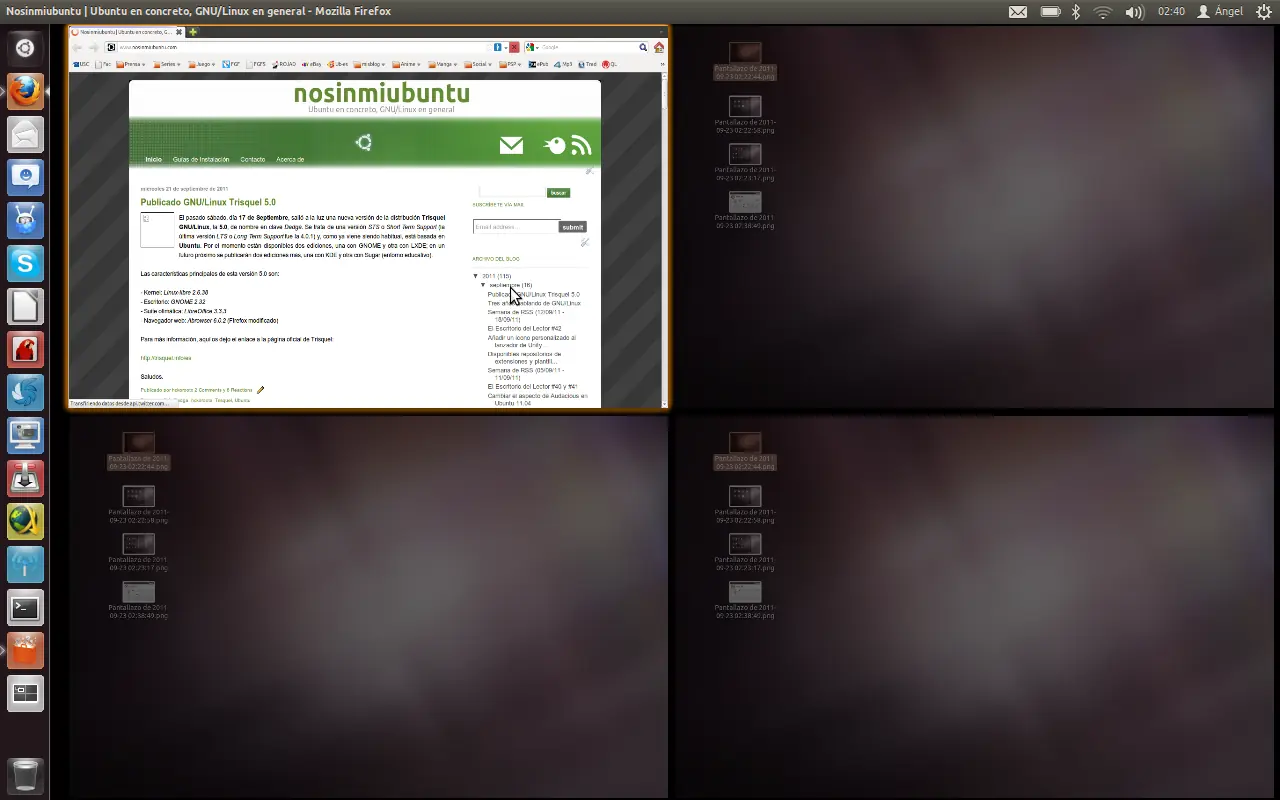Open the El Escritorio del Lector #42 archive link
Viewport: 1280px width, 800px height.
click(524, 328)
